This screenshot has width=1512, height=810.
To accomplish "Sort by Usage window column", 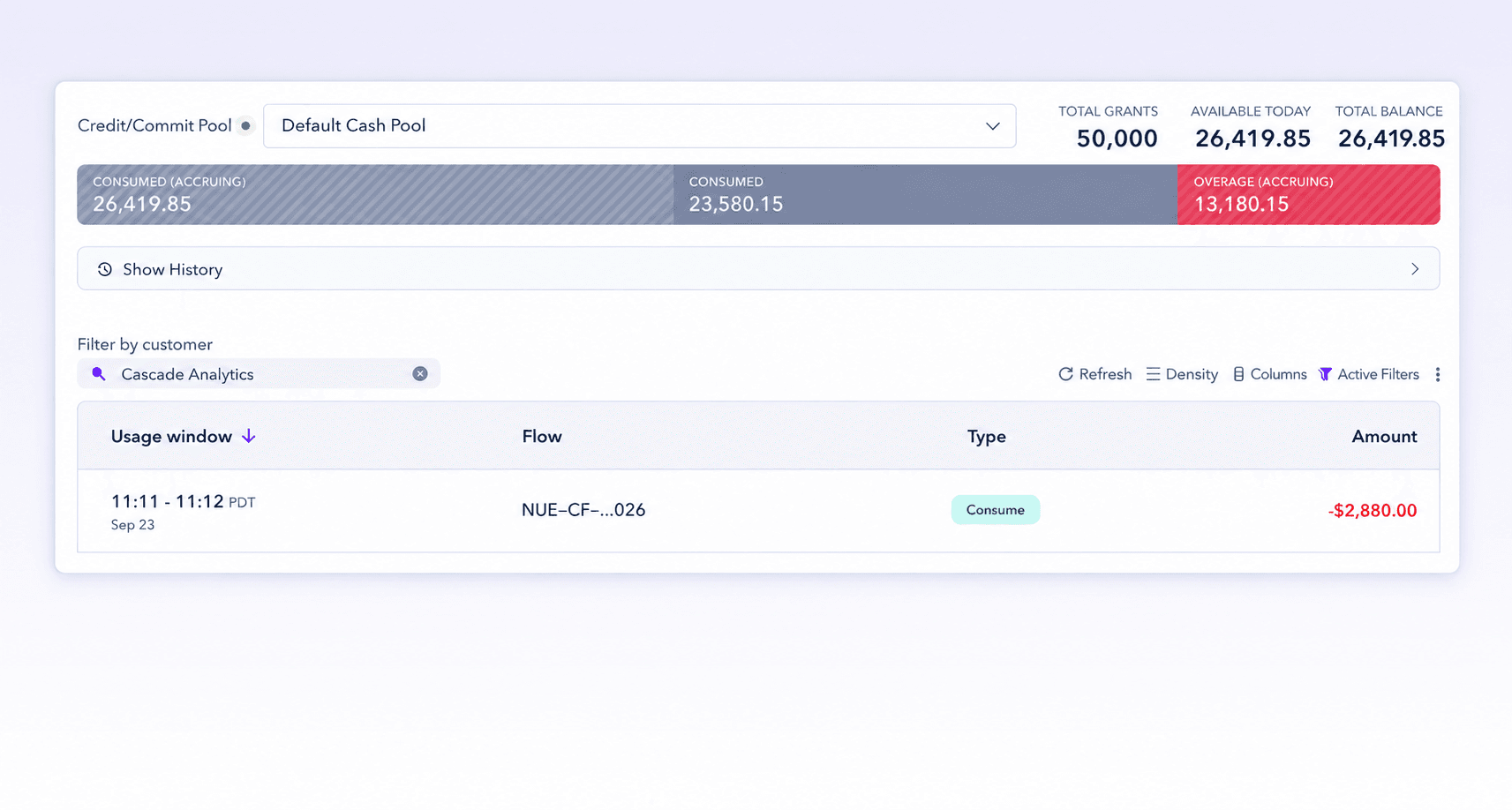I will click(183, 437).
